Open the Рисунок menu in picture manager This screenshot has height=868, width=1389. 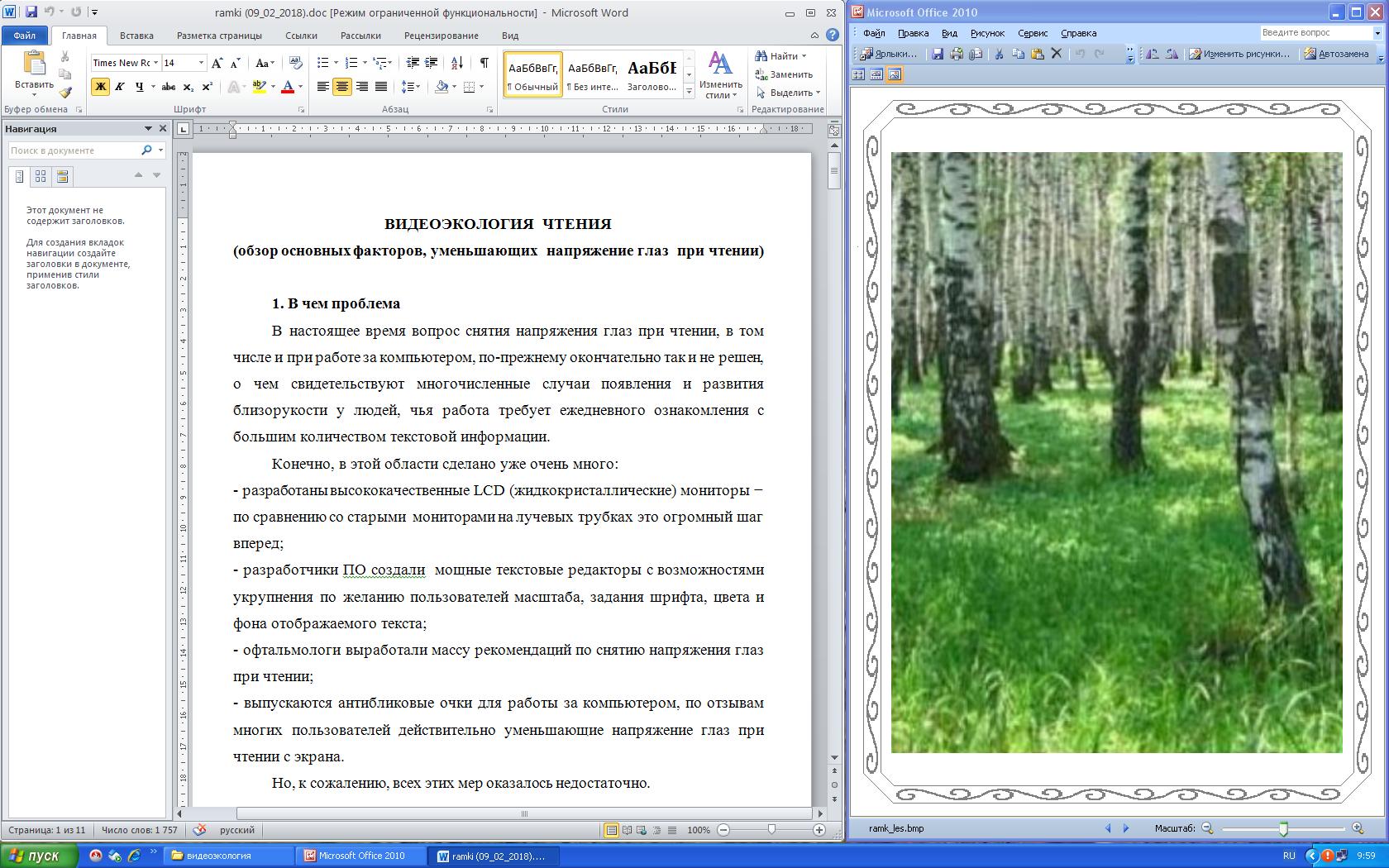point(987,33)
